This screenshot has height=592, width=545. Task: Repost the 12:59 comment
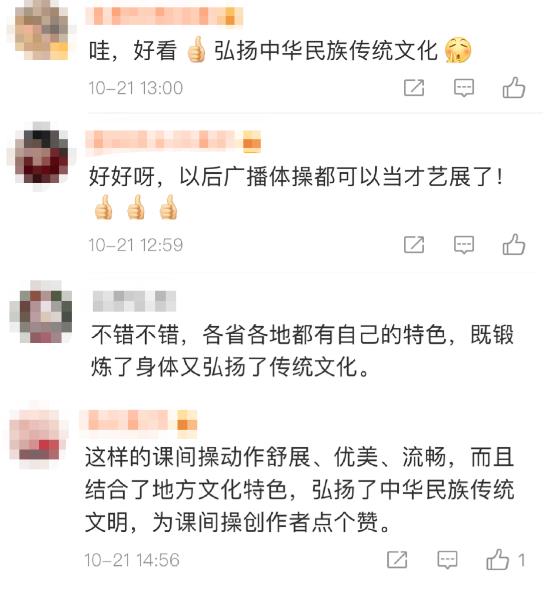pos(414,245)
